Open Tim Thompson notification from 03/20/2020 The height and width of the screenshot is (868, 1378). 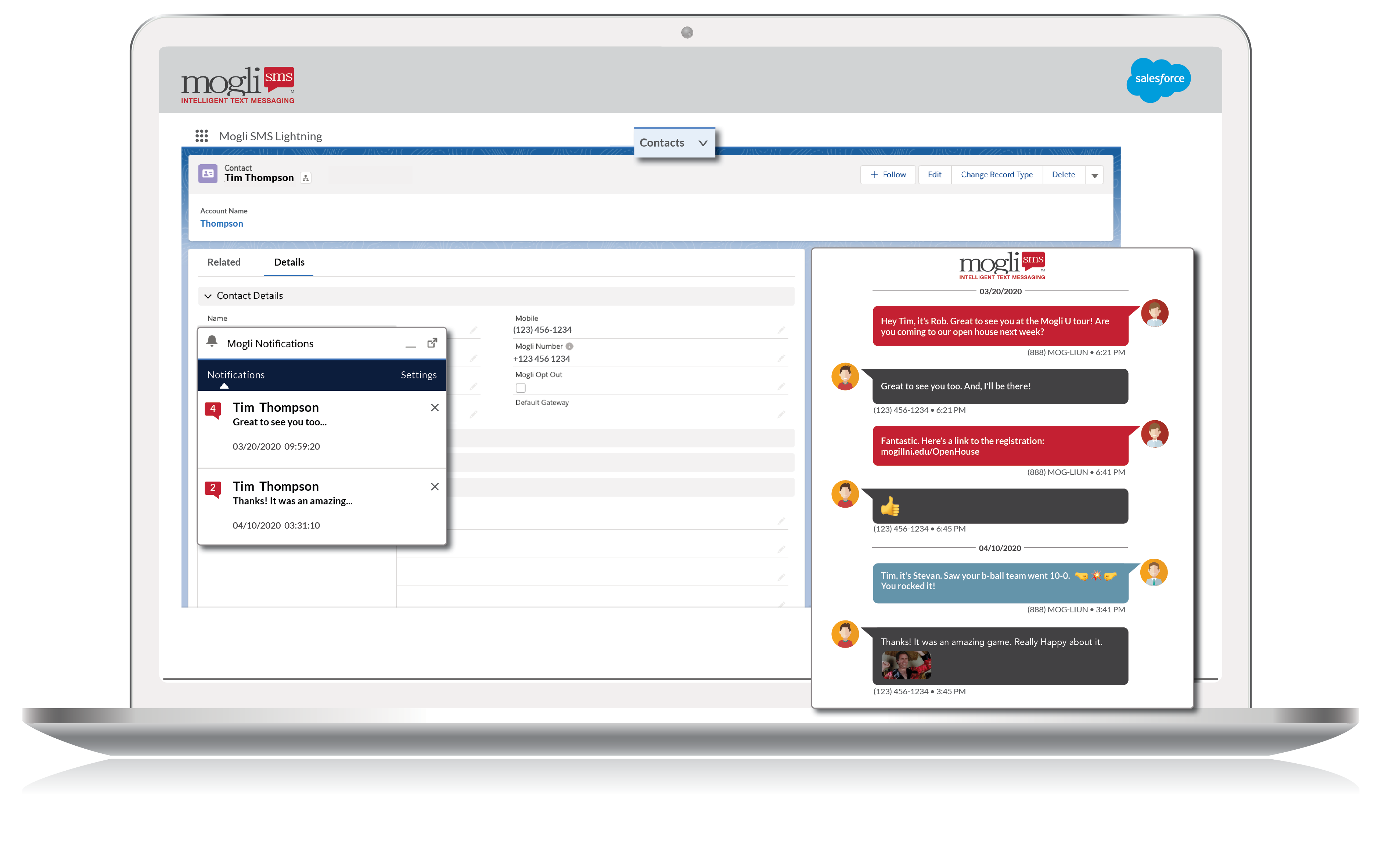(x=321, y=429)
